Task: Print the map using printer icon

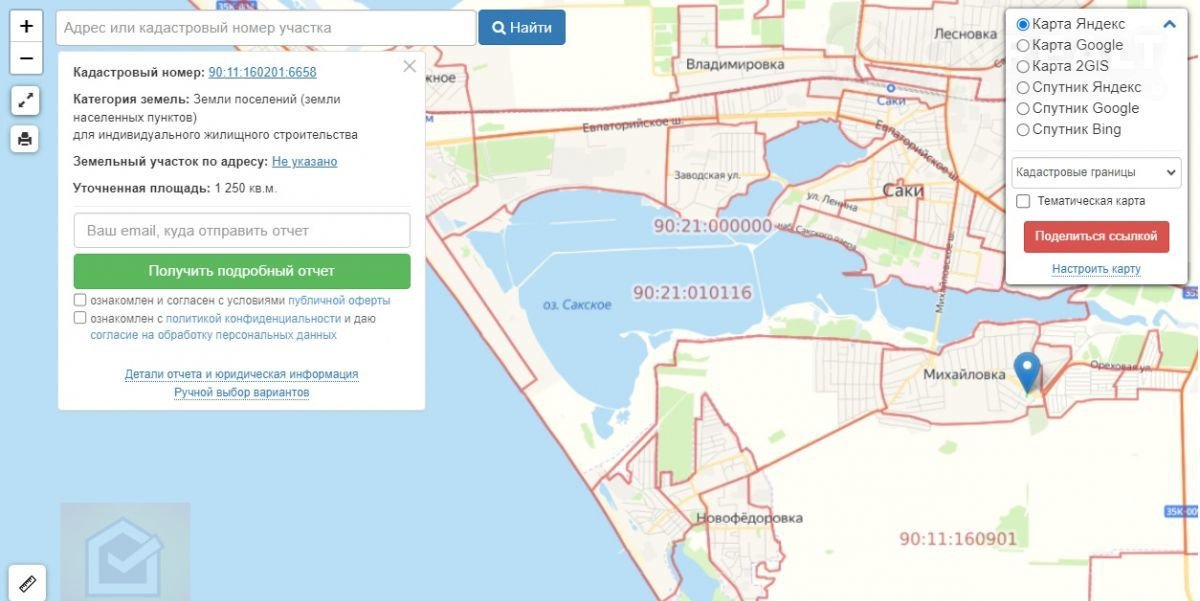Action: point(26,139)
